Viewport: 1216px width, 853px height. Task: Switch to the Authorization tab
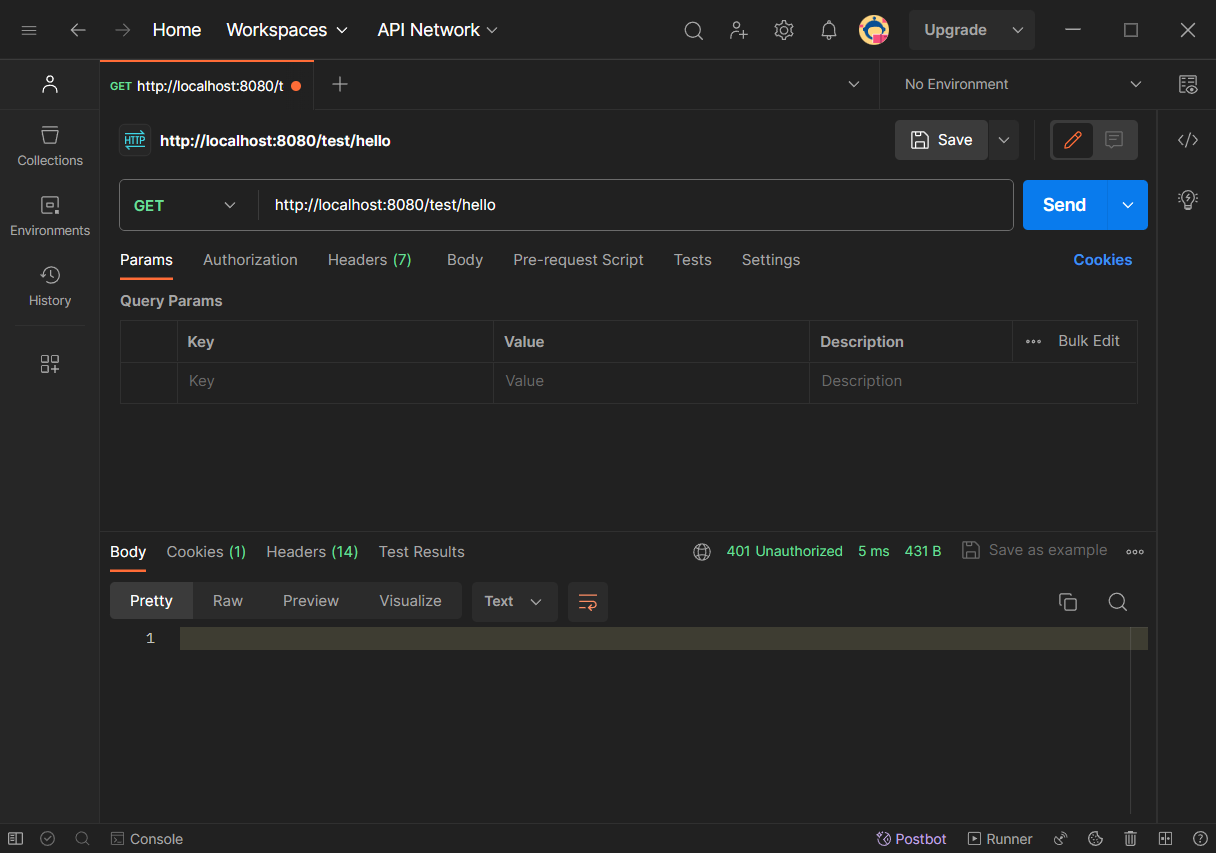[x=250, y=260]
